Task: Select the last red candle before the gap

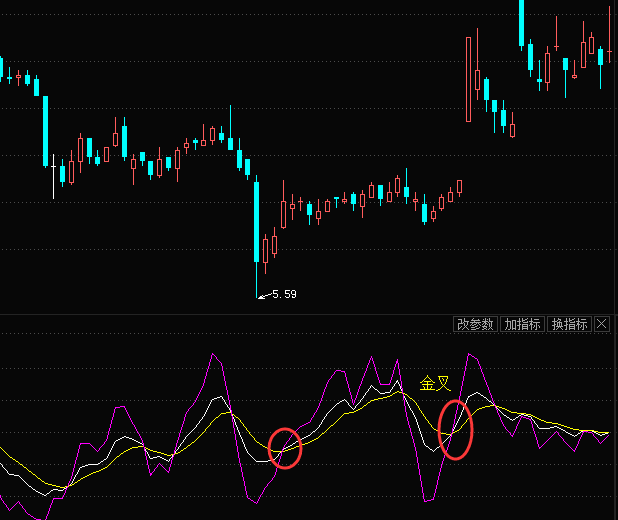Action: (460, 186)
